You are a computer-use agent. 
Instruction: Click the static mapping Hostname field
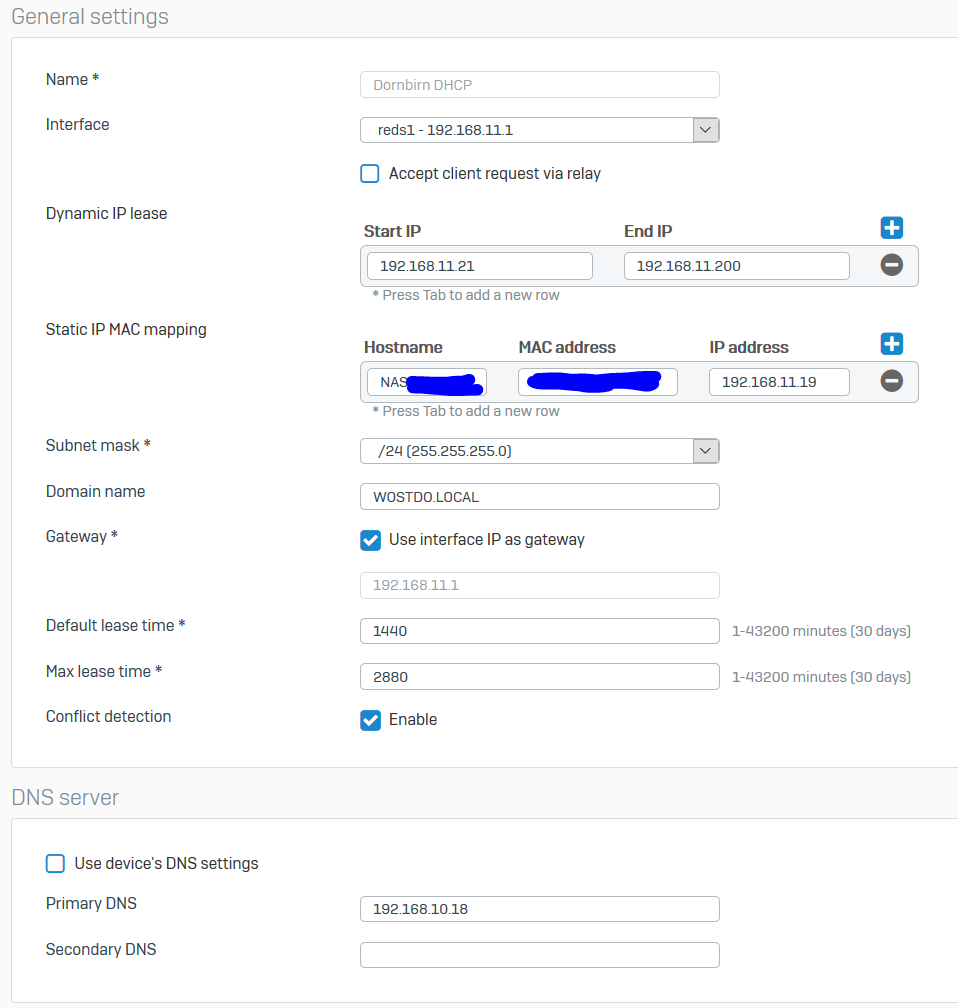[x=426, y=382]
